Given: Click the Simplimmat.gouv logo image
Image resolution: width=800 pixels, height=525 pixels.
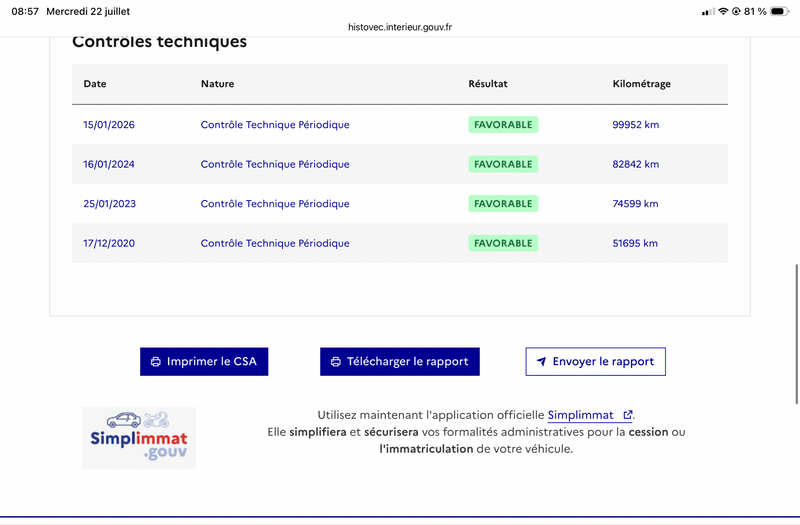Looking at the screenshot, I should tap(139, 438).
